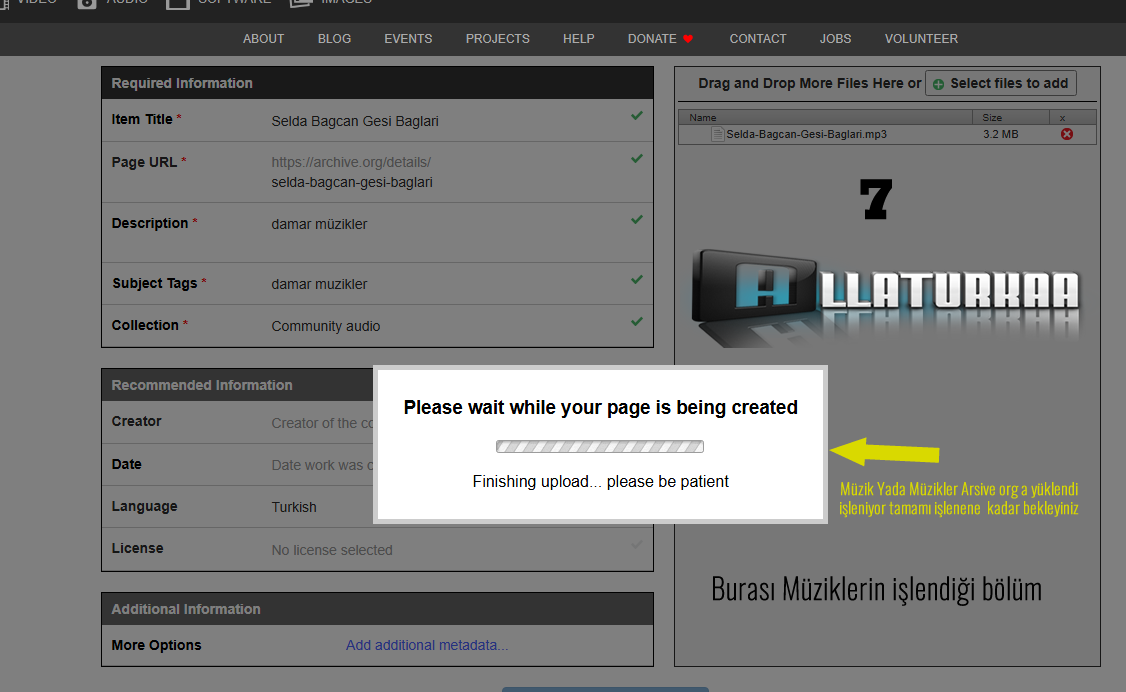
Task: Click the mp3 file document icon
Action: (717, 134)
